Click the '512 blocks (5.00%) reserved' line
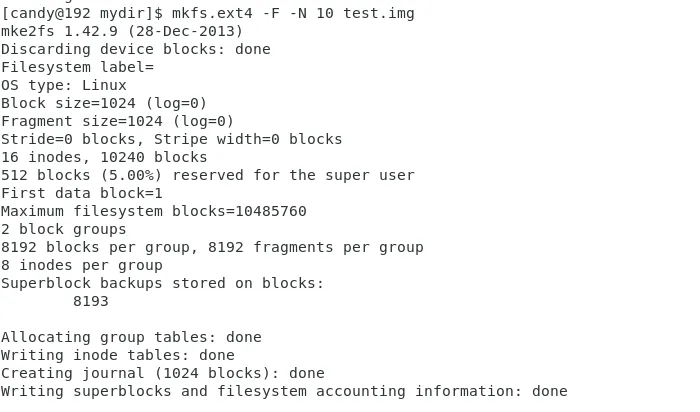The height and width of the screenshot is (412, 700). [207, 175]
